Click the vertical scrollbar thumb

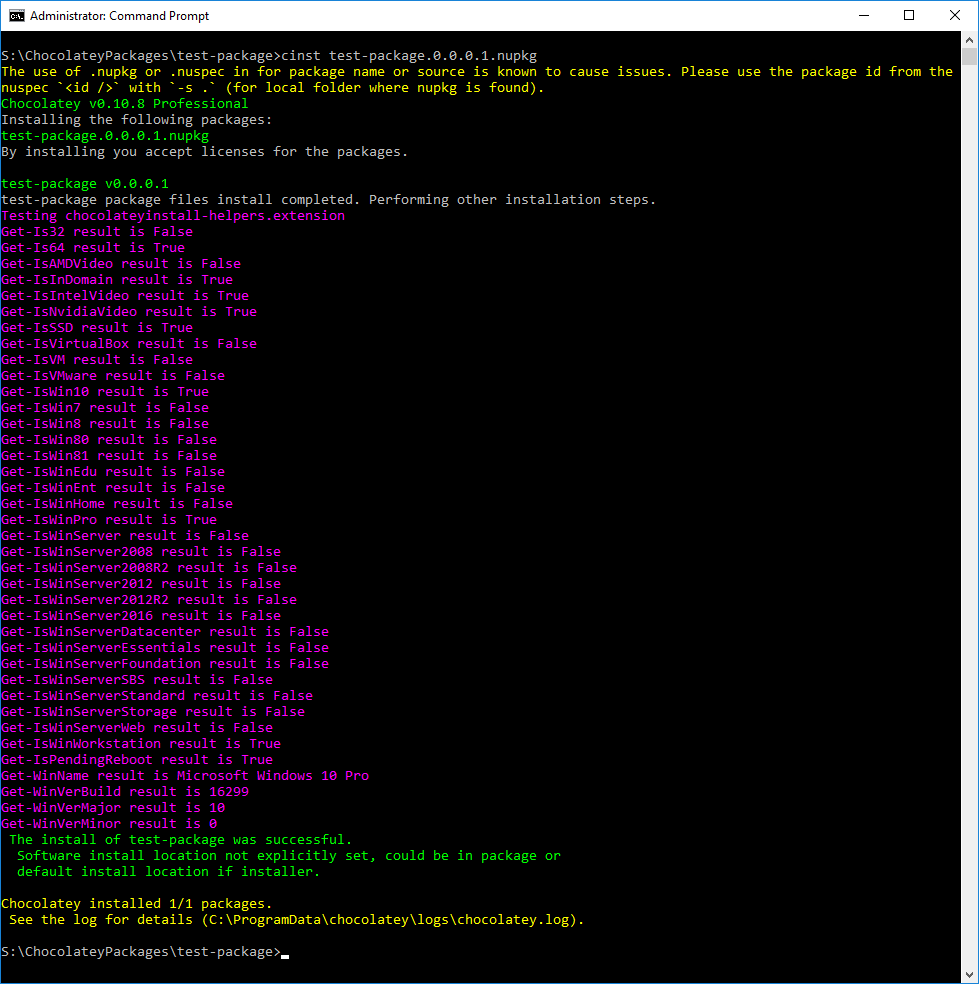[x=970, y=57]
